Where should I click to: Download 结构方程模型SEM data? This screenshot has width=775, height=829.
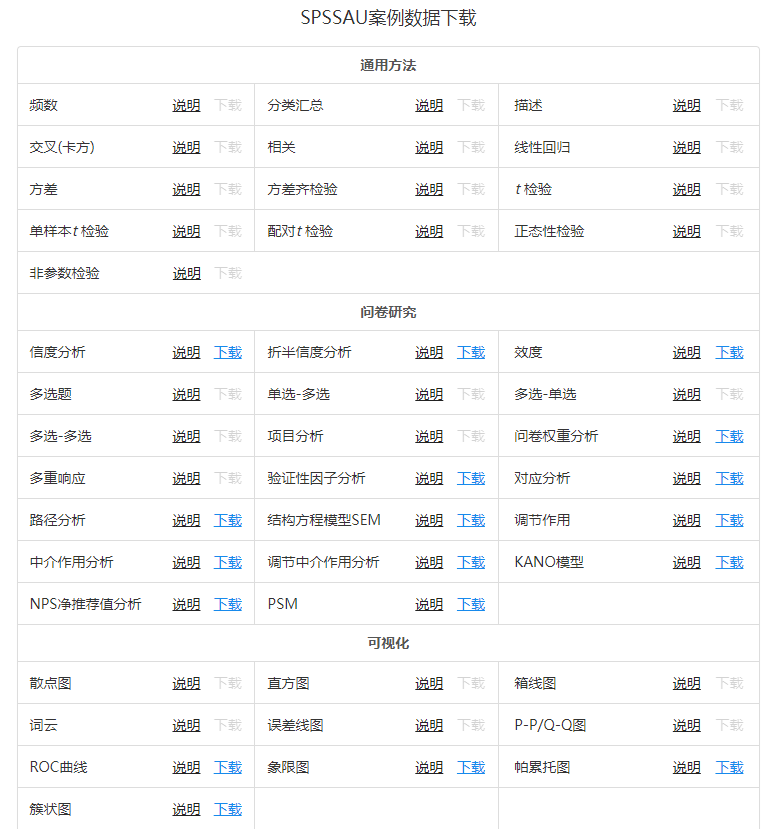tap(470, 520)
